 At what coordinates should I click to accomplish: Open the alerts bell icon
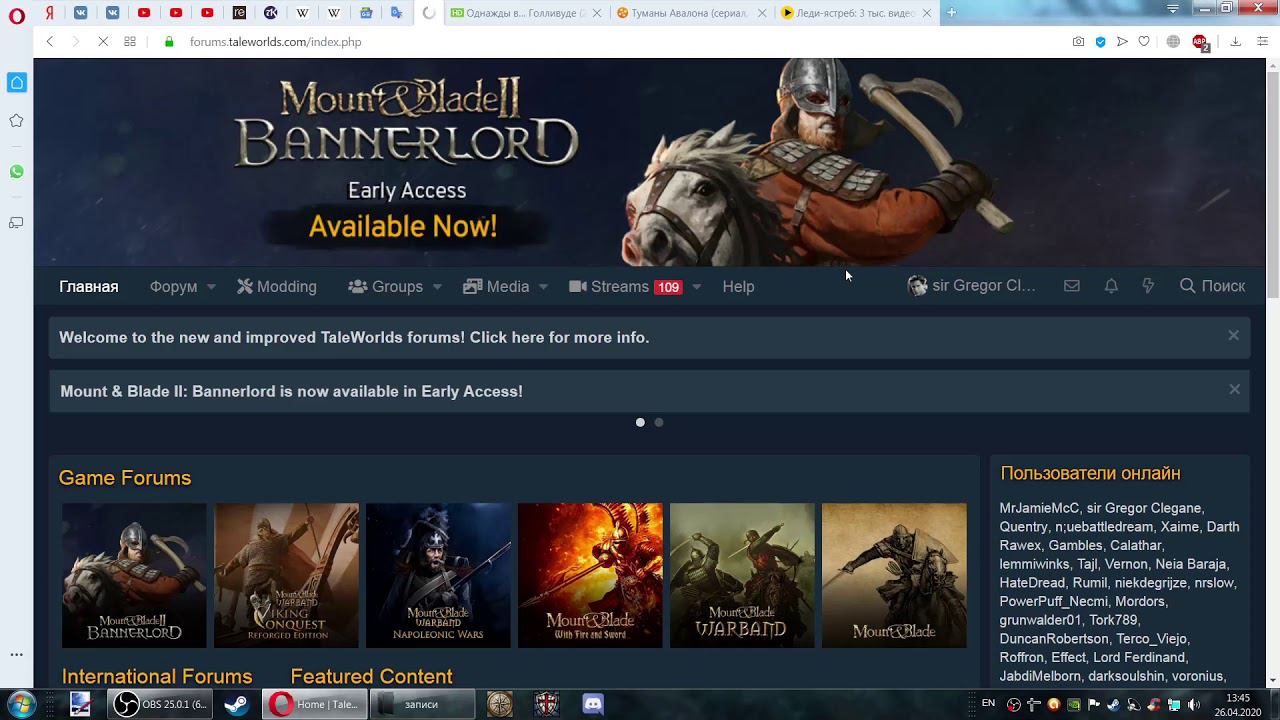click(x=1111, y=286)
